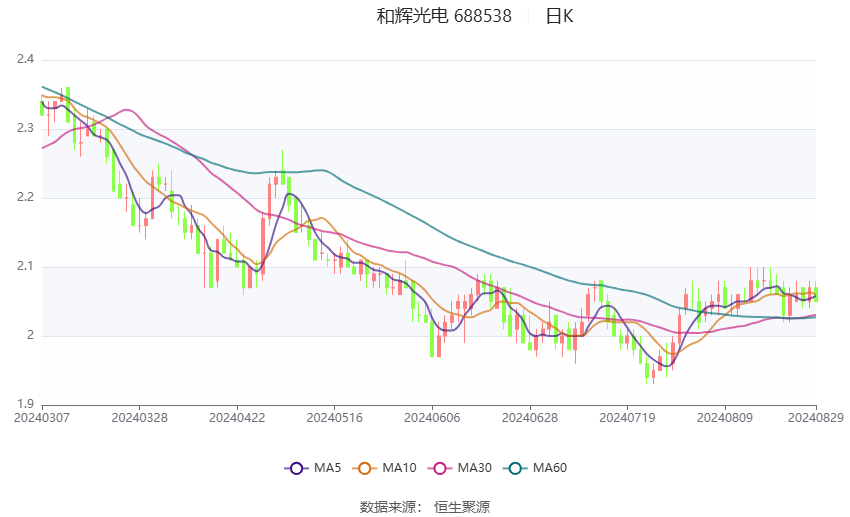
Task: Click x-axis date label 20240829
Action: [816, 418]
